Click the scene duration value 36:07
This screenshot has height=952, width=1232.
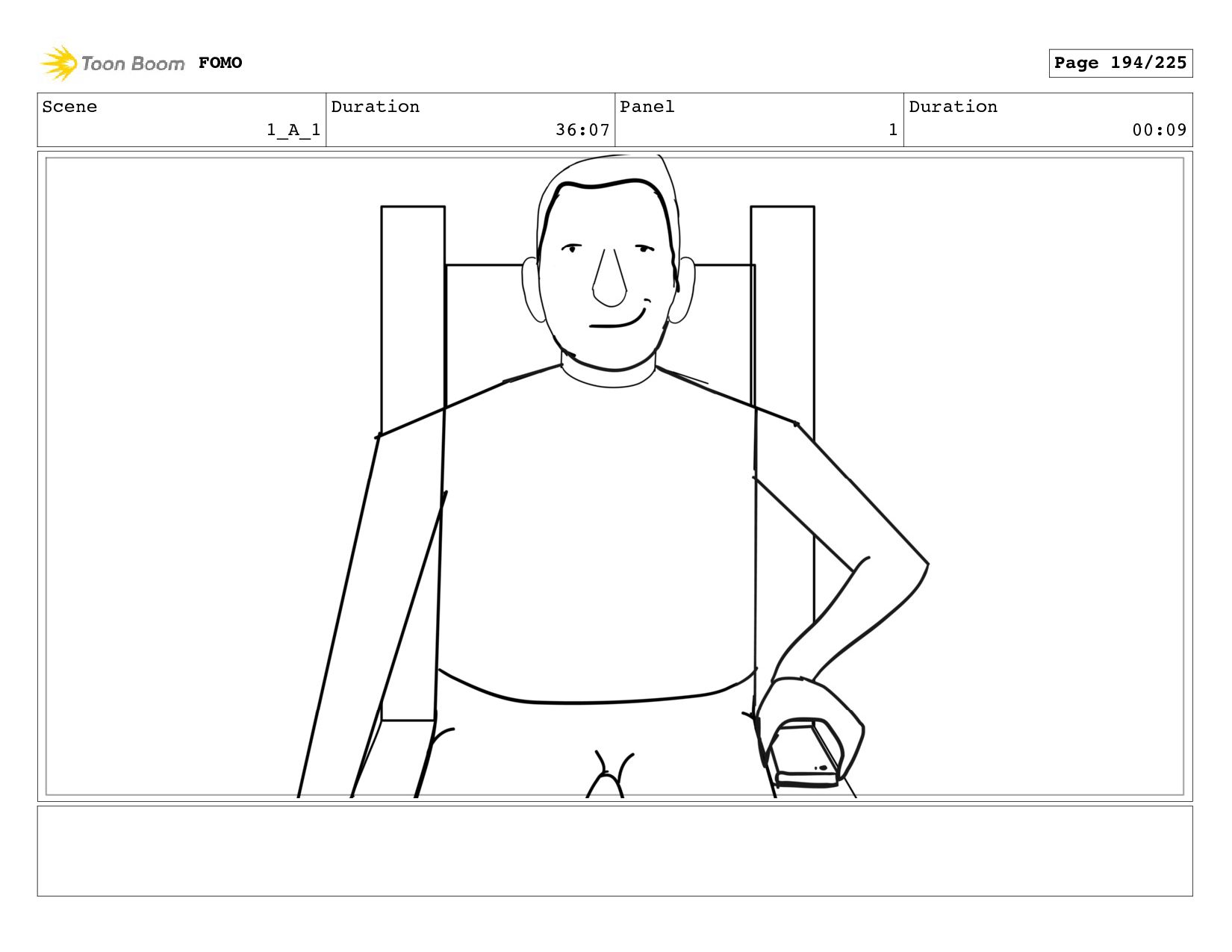[x=582, y=130]
